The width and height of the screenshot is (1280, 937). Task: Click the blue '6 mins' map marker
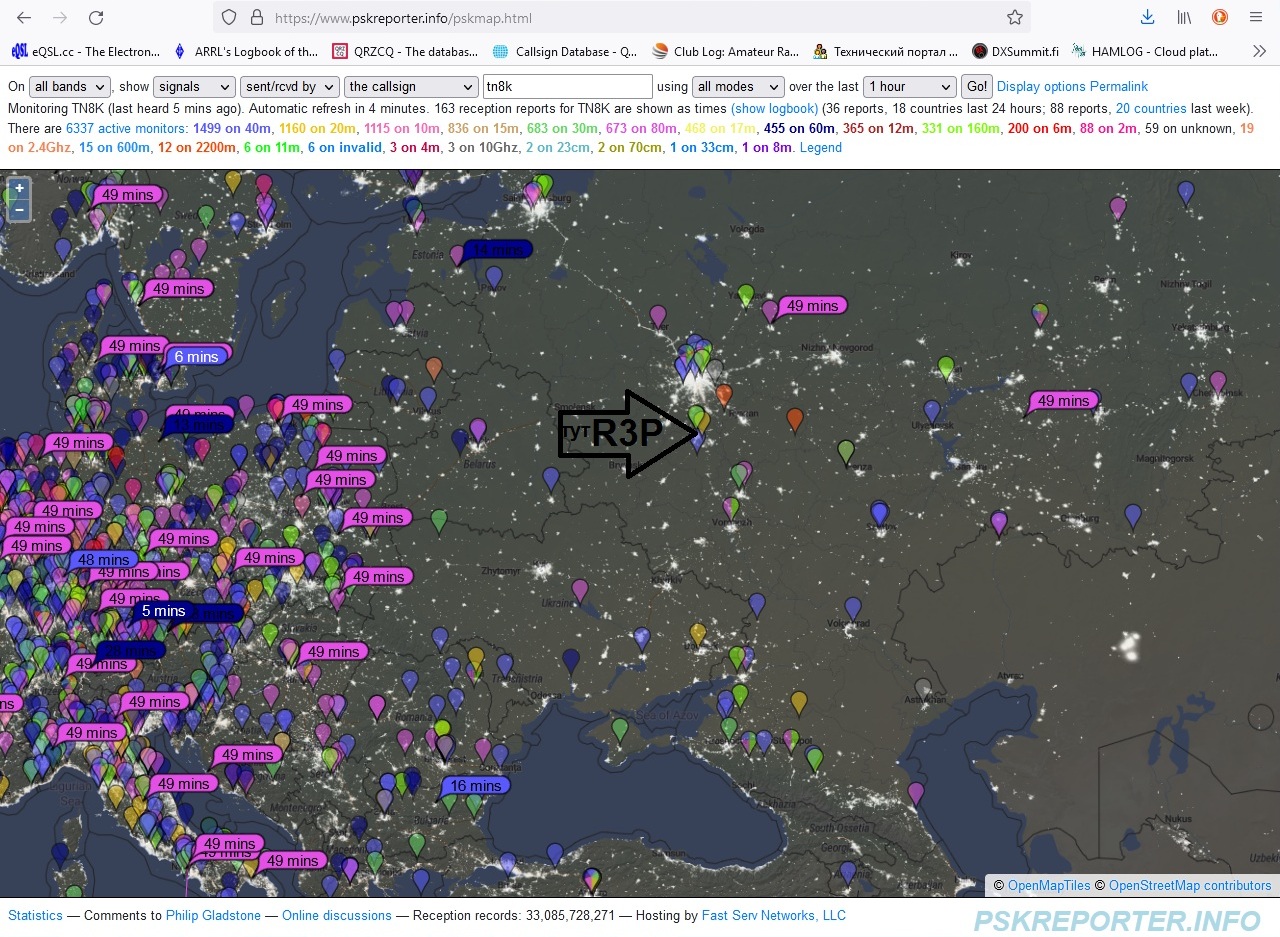196,356
